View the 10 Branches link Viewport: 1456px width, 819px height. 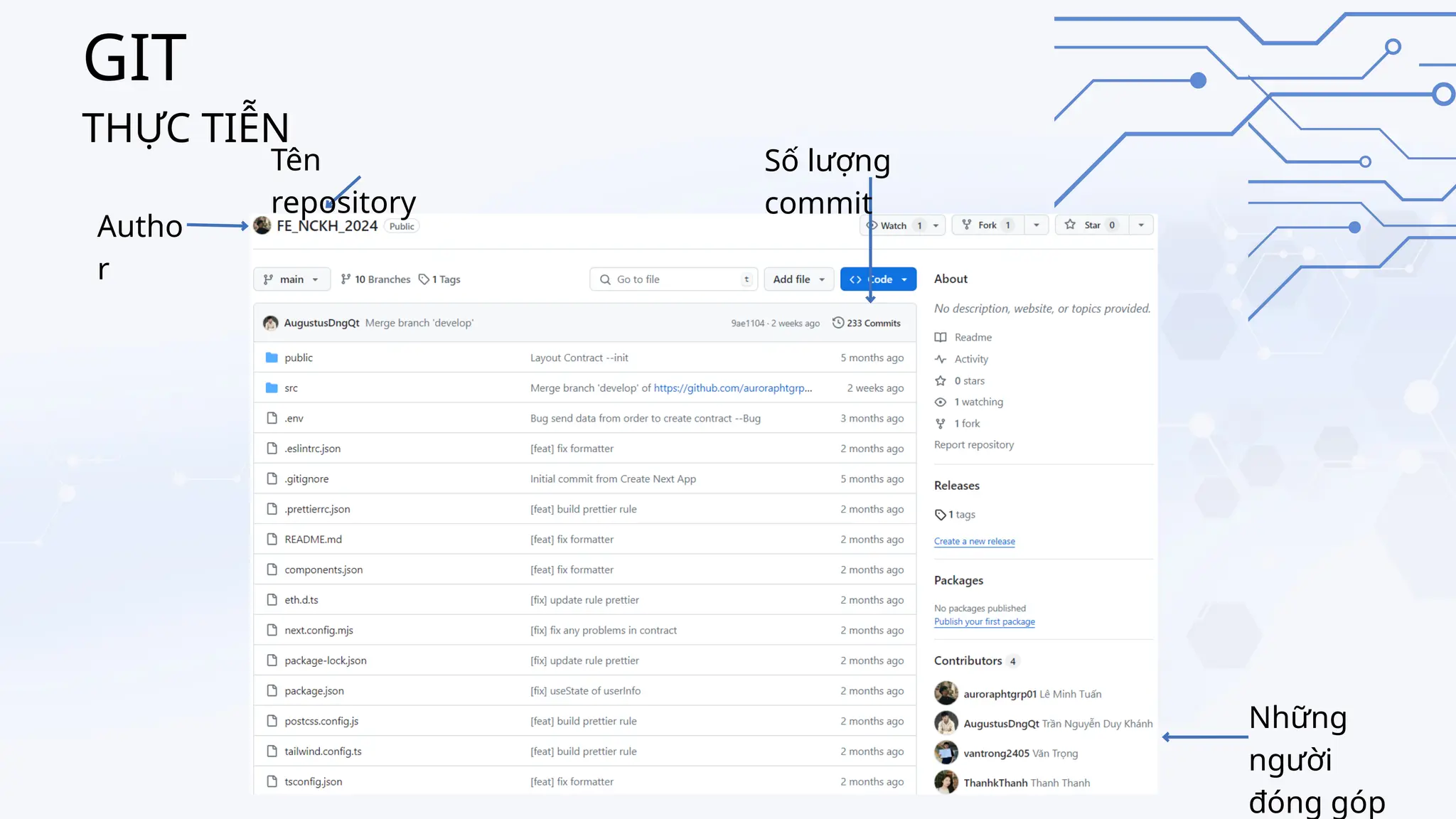[375, 279]
